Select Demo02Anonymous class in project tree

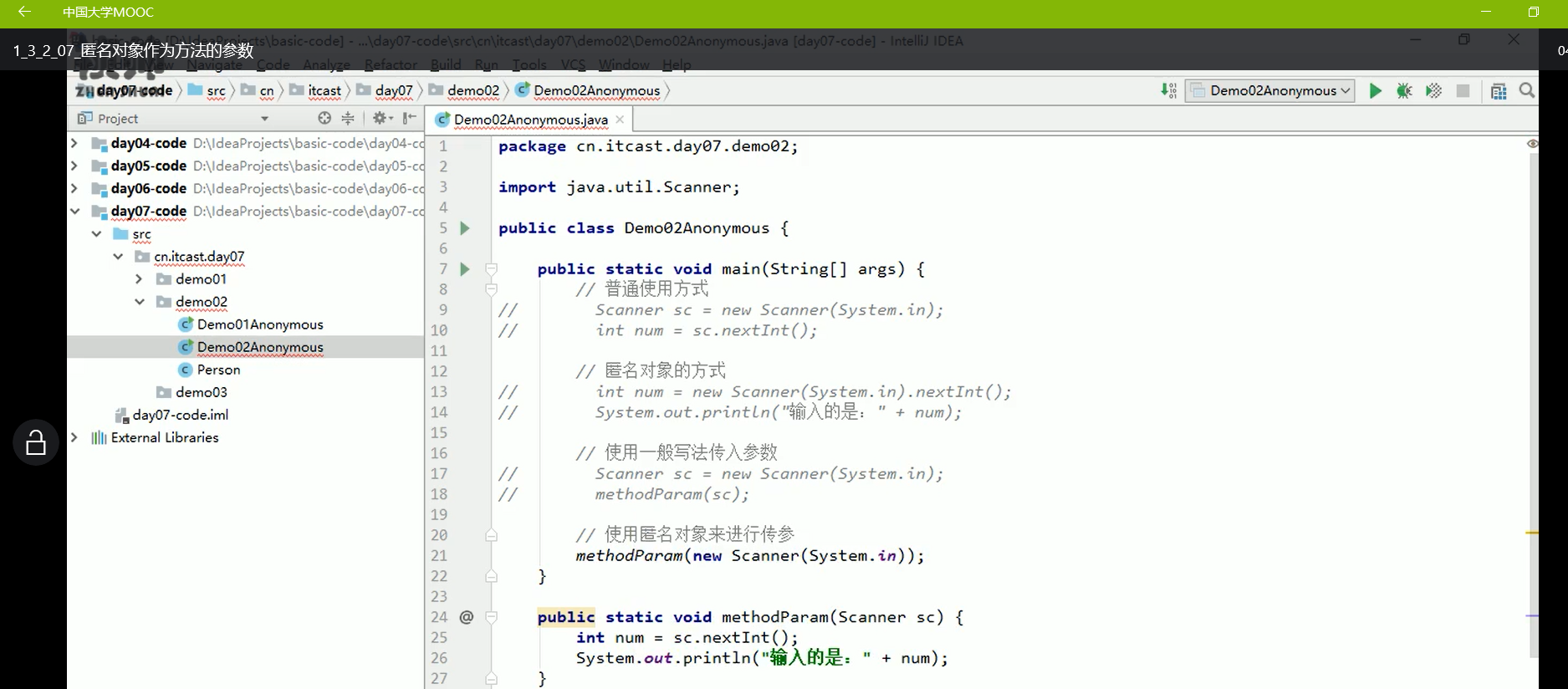click(260, 347)
